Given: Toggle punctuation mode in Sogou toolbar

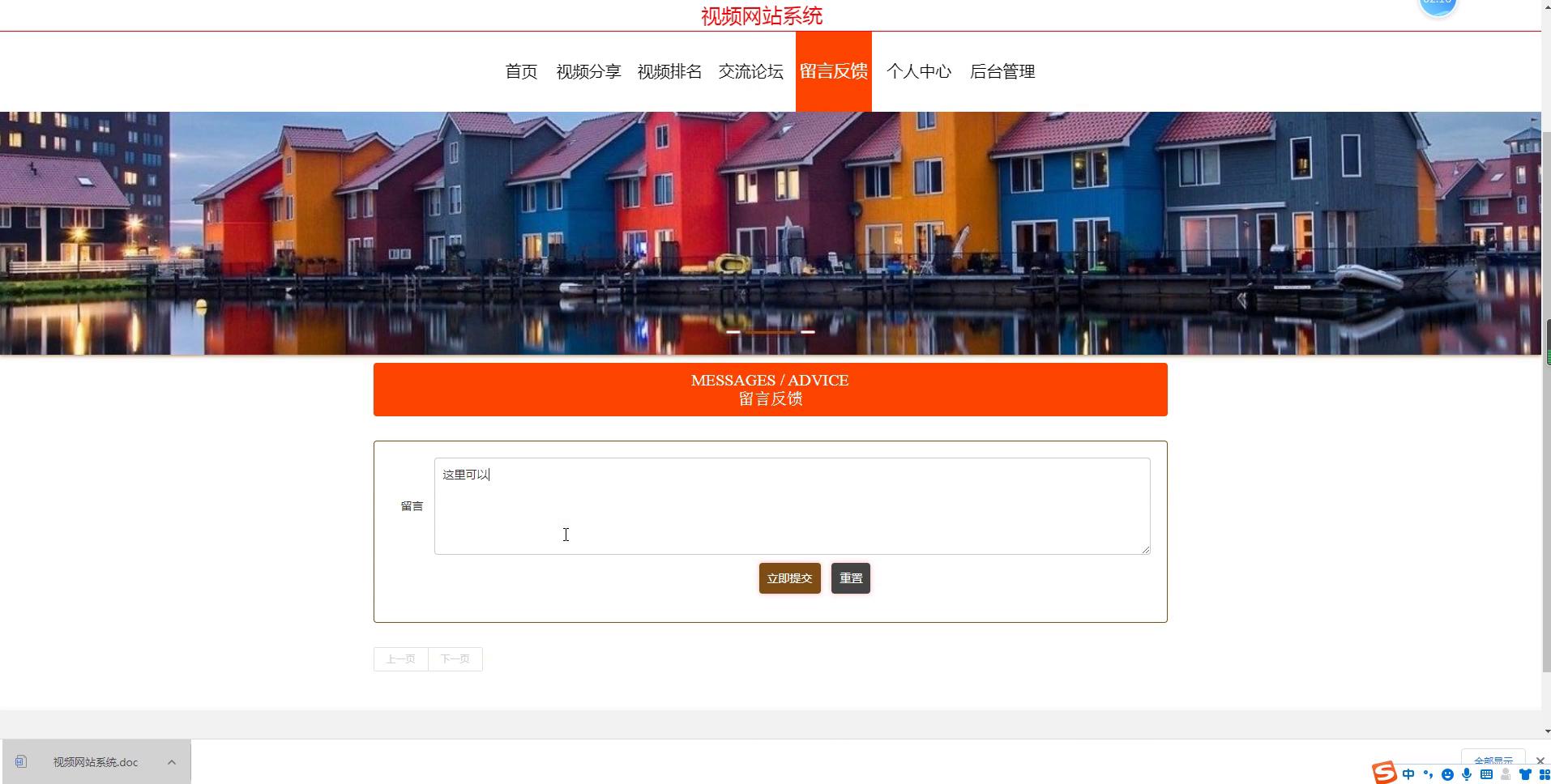Looking at the screenshot, I should tap(1428, 774).
